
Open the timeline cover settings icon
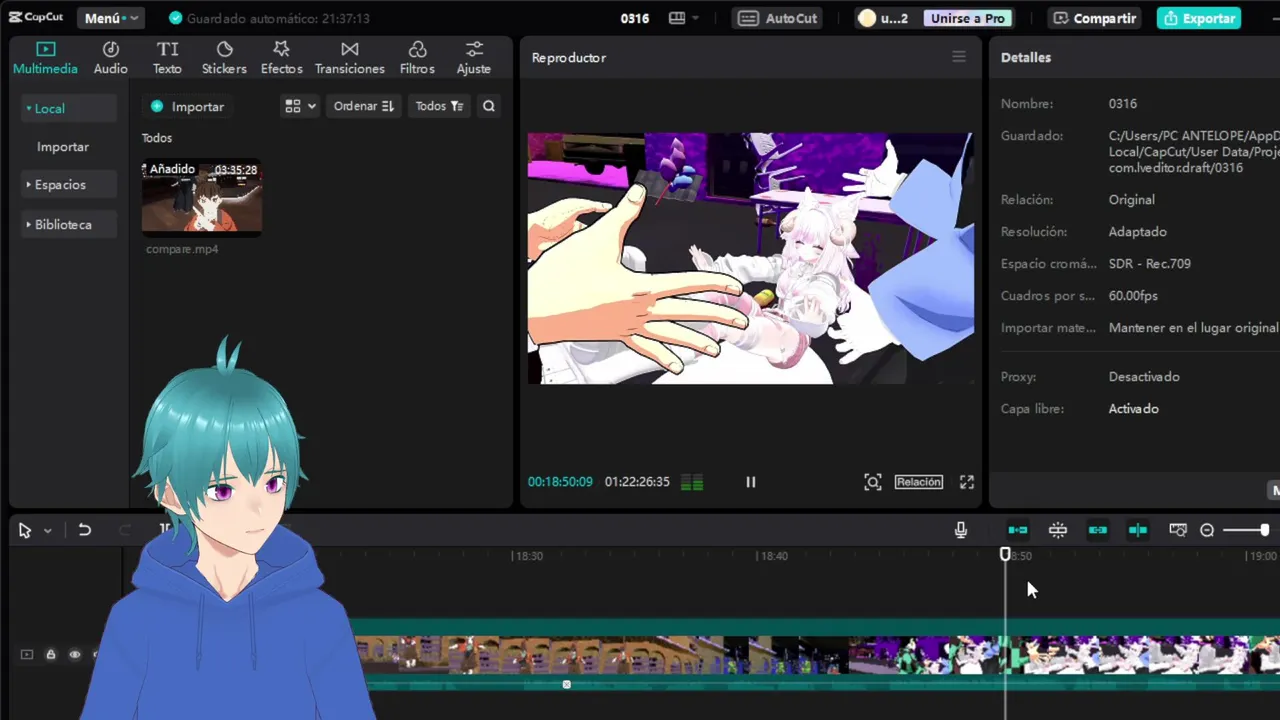click(1178, 530)
